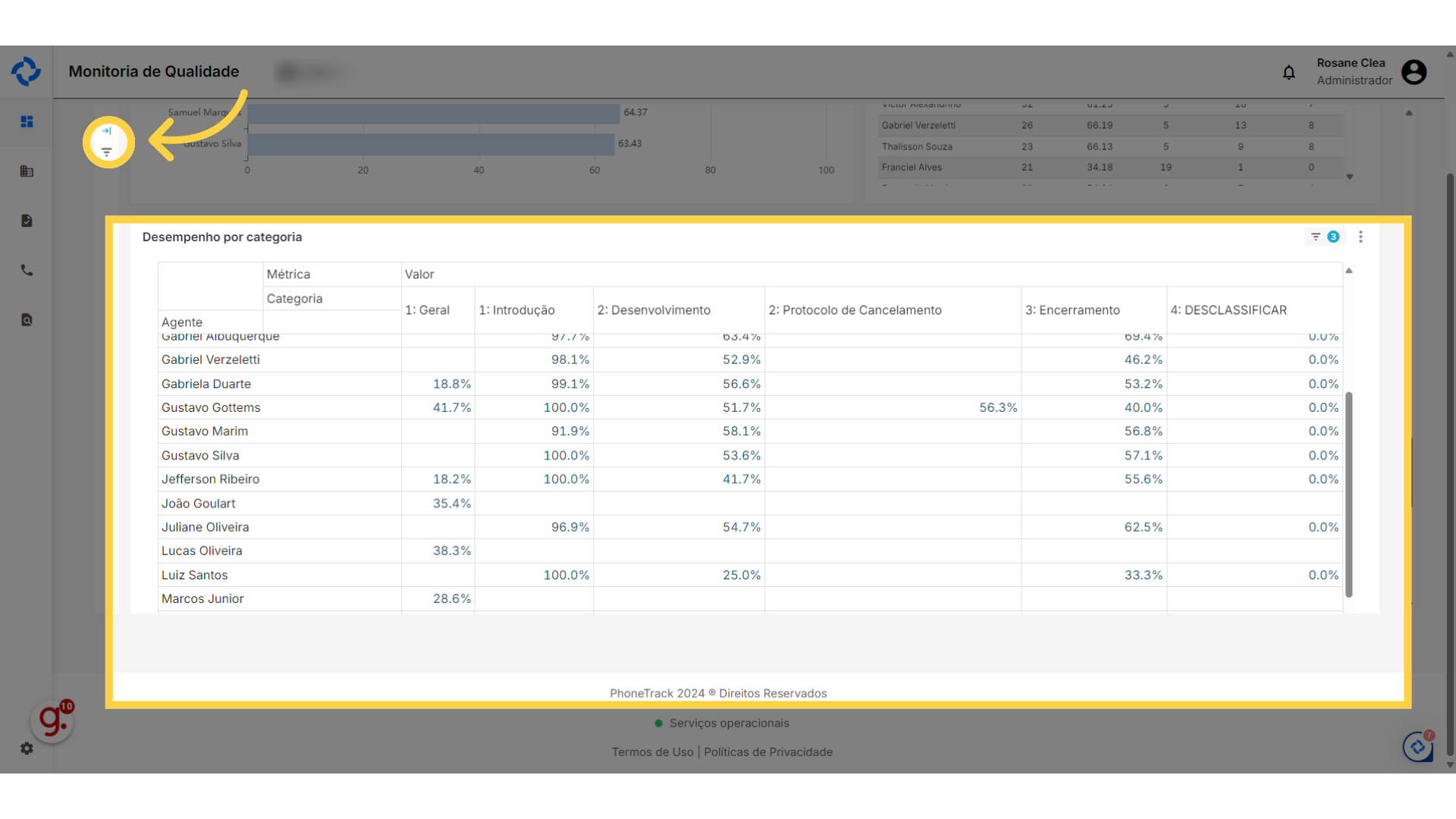Screen dimensions: 1456x819
Task: Click João Goulart's 35.4% Geral value
Action: tap(452, 503)
